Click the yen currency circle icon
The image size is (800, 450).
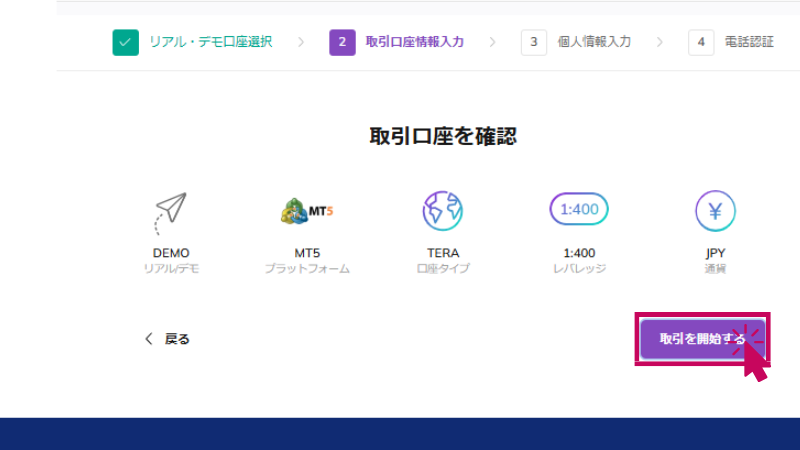[x=715, y=211]
